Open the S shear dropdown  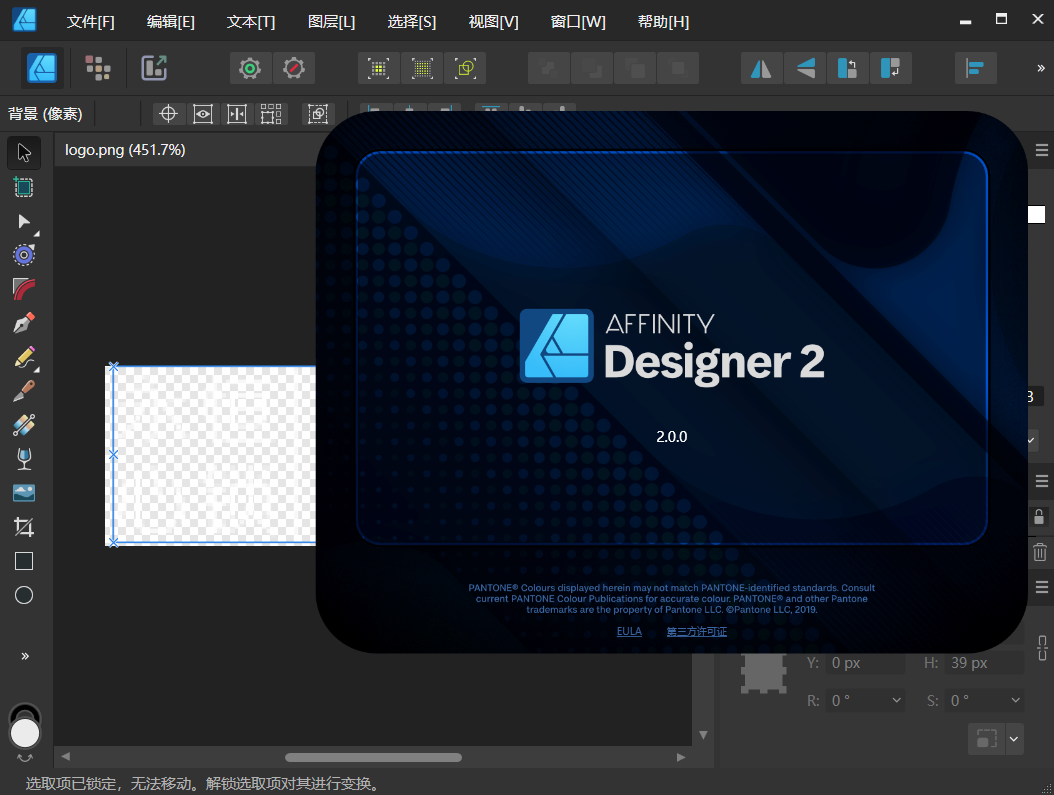[1016, 700]
